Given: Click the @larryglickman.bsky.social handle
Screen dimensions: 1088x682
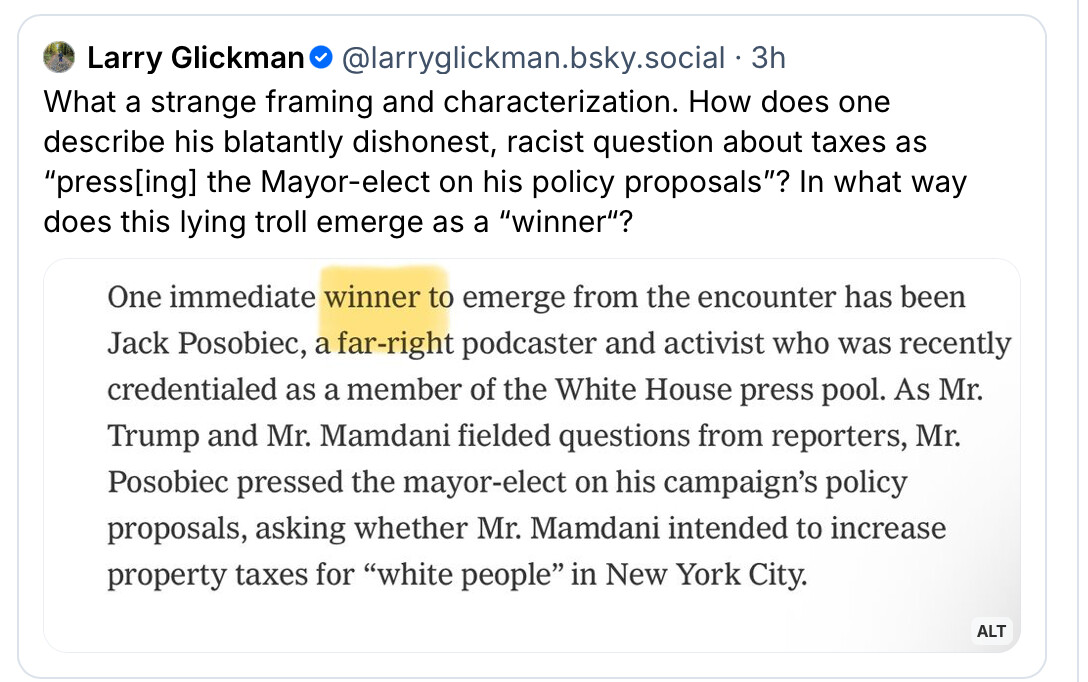Looking at the screenshot, I should point(533,58).
